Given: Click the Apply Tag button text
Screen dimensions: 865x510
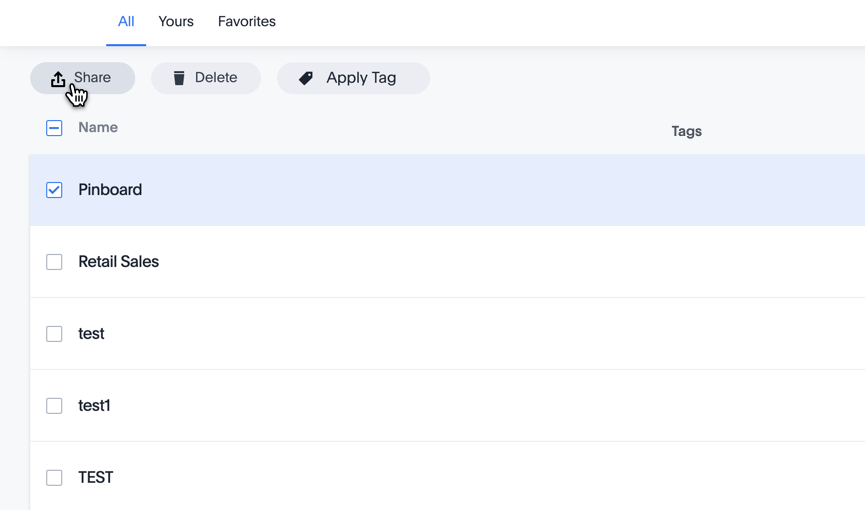Looking at the screenshot, I should coord(361,78).
